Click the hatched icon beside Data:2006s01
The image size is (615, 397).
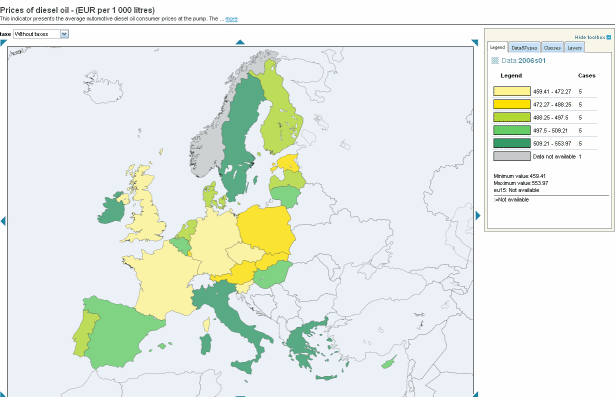pyautogui.click(x=495, y=60)
